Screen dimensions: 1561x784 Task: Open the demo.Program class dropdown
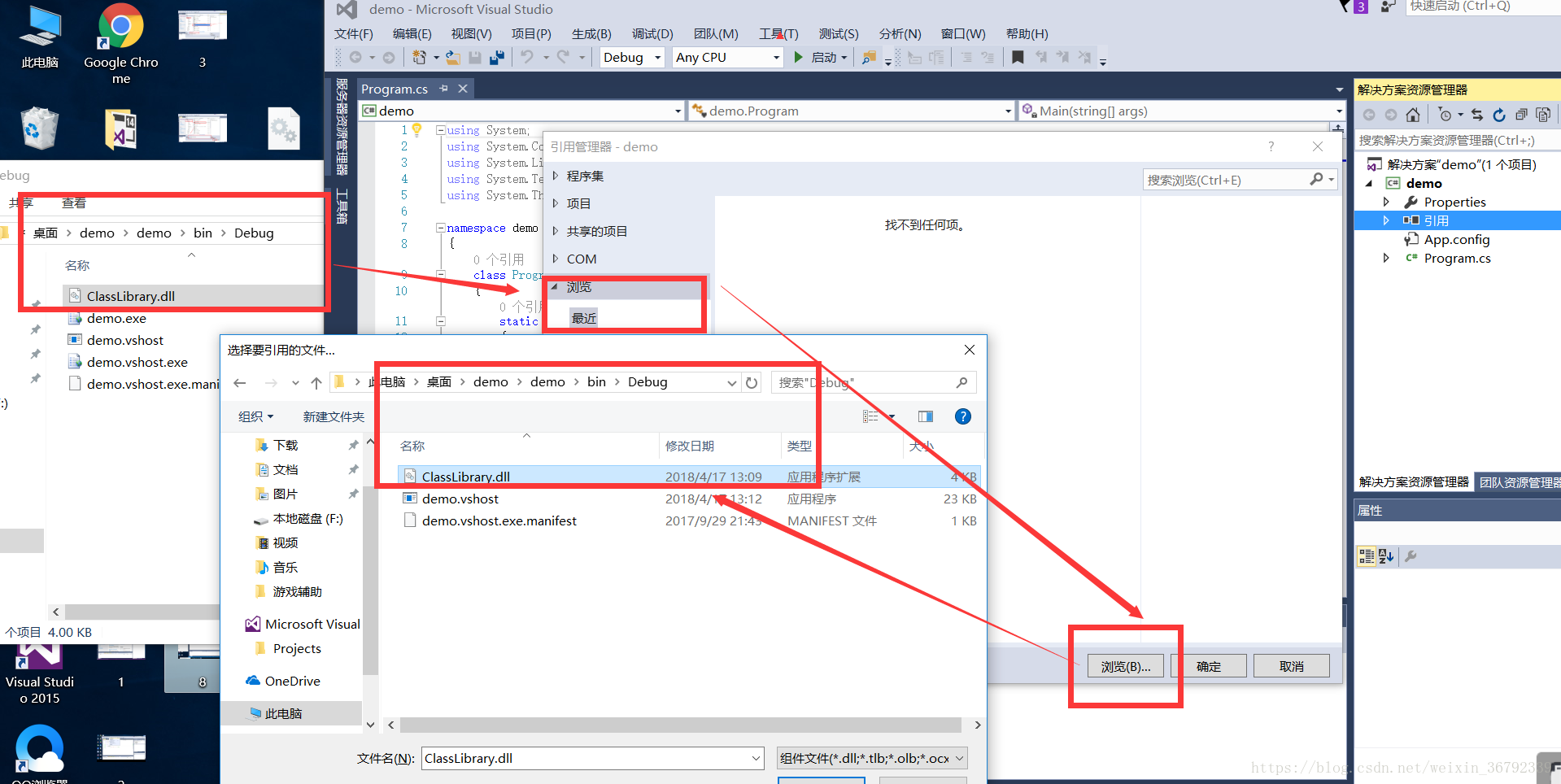tap(851, 111)
